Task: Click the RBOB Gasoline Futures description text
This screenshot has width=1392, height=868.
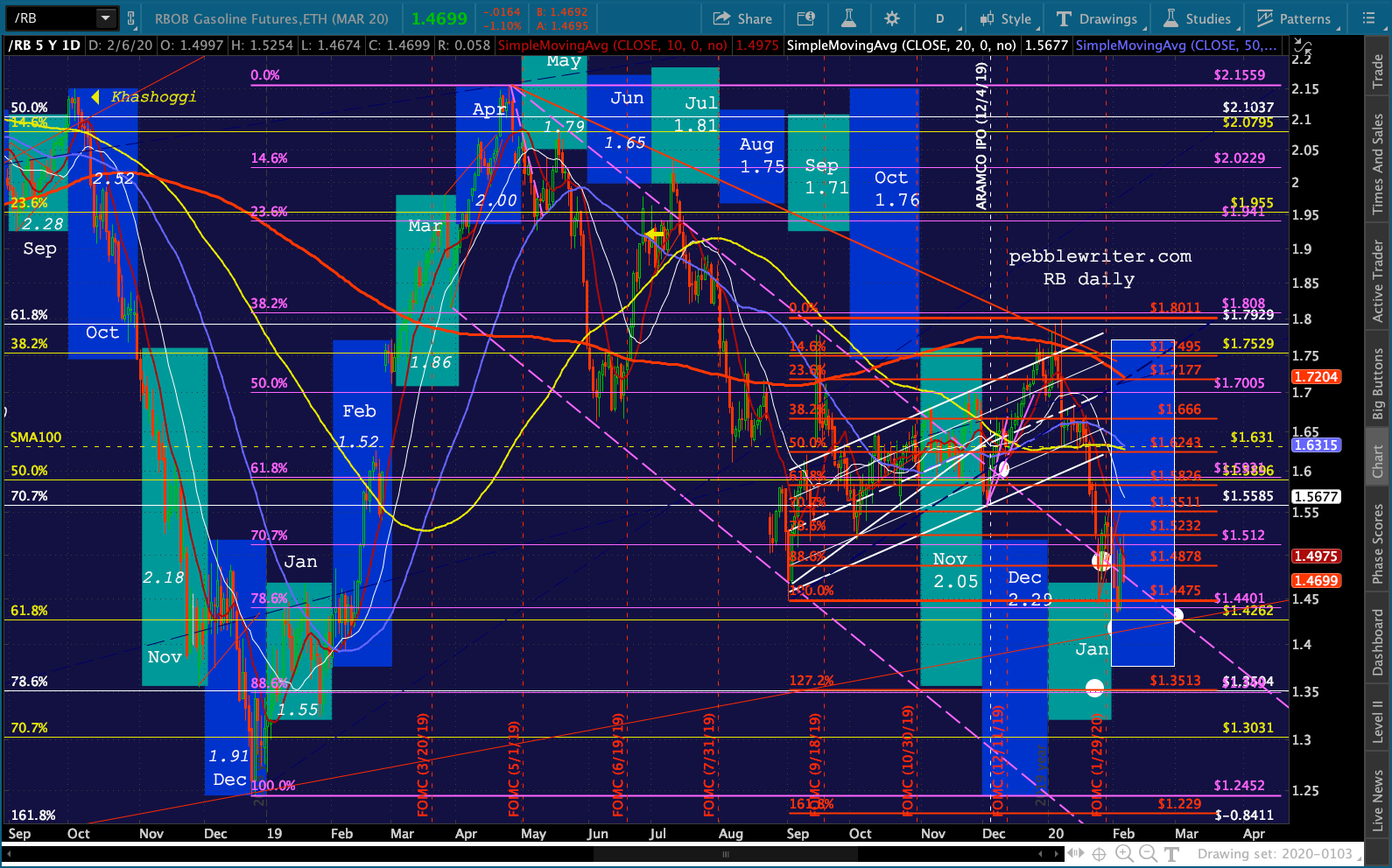Action: click(x=271, y=18)
